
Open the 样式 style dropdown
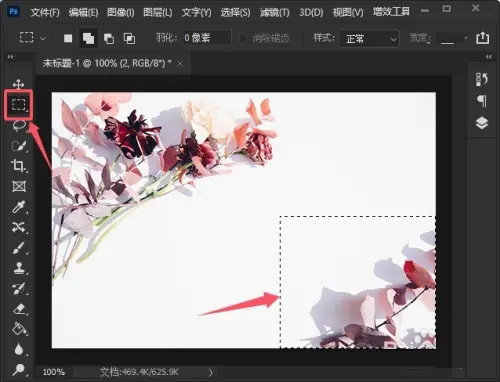[x=369, y=39]
